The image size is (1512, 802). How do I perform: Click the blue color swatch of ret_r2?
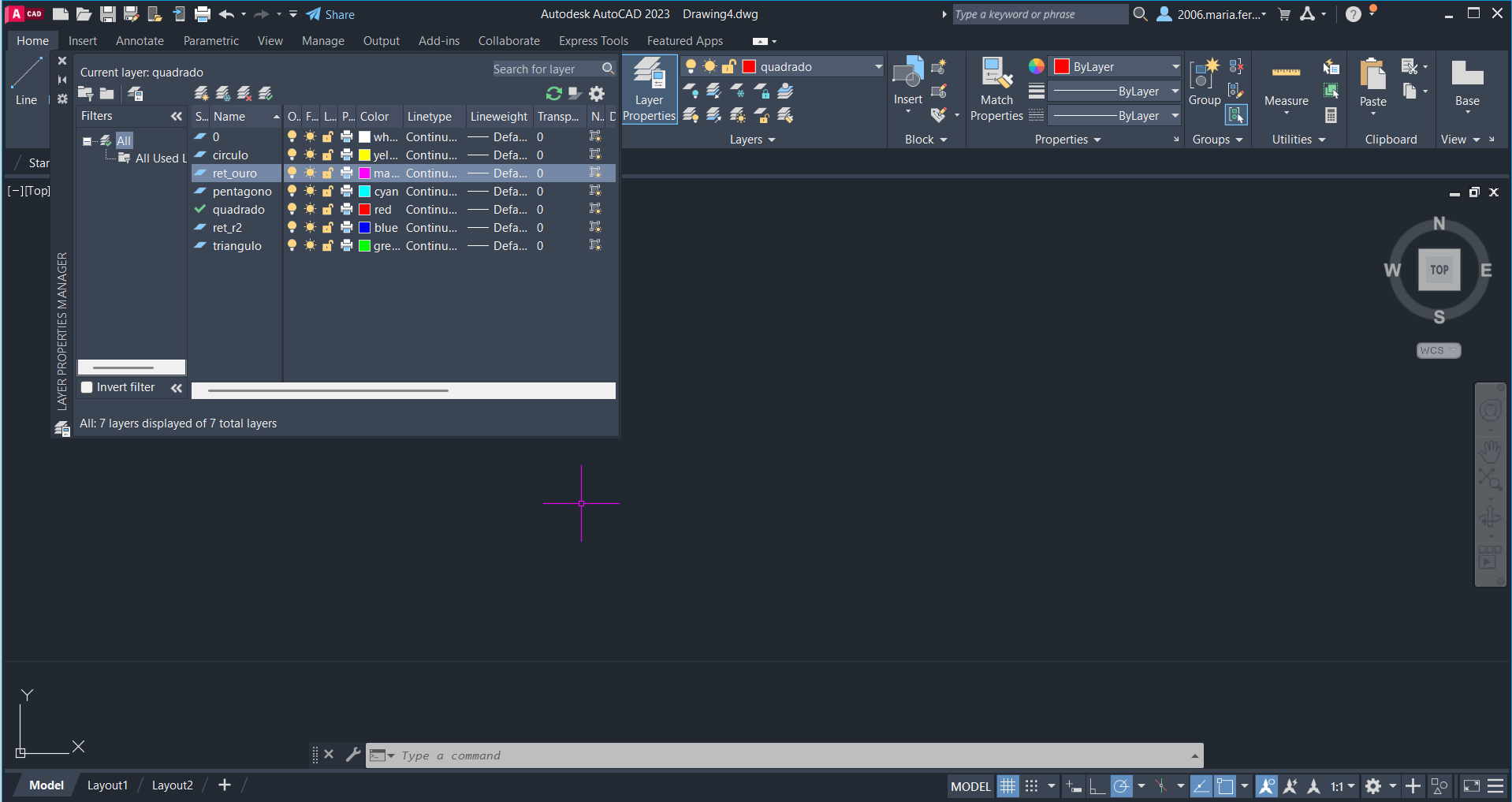pos(364,227)
